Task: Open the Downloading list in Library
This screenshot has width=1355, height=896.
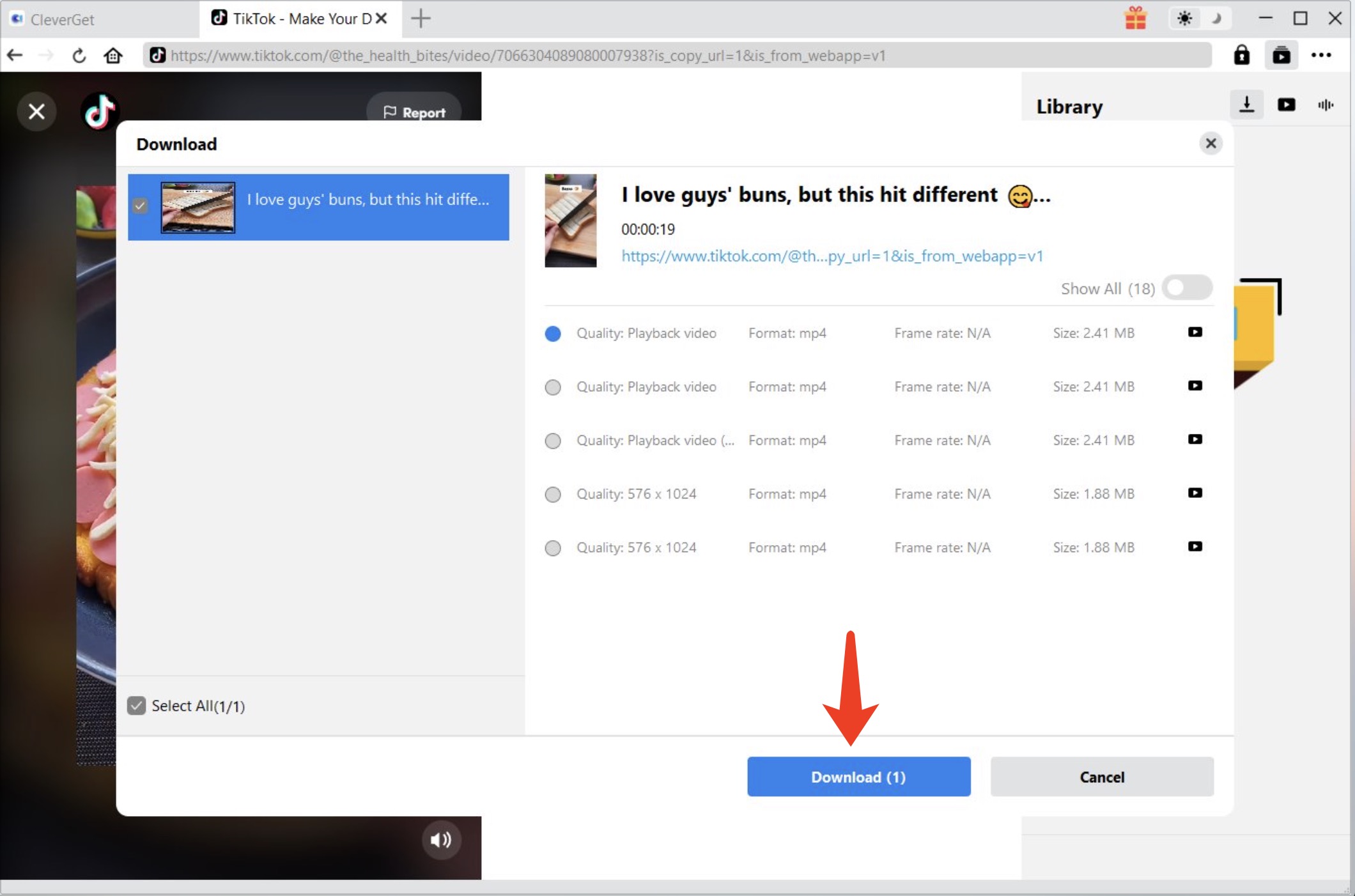Action: [x=1247, y=105]
